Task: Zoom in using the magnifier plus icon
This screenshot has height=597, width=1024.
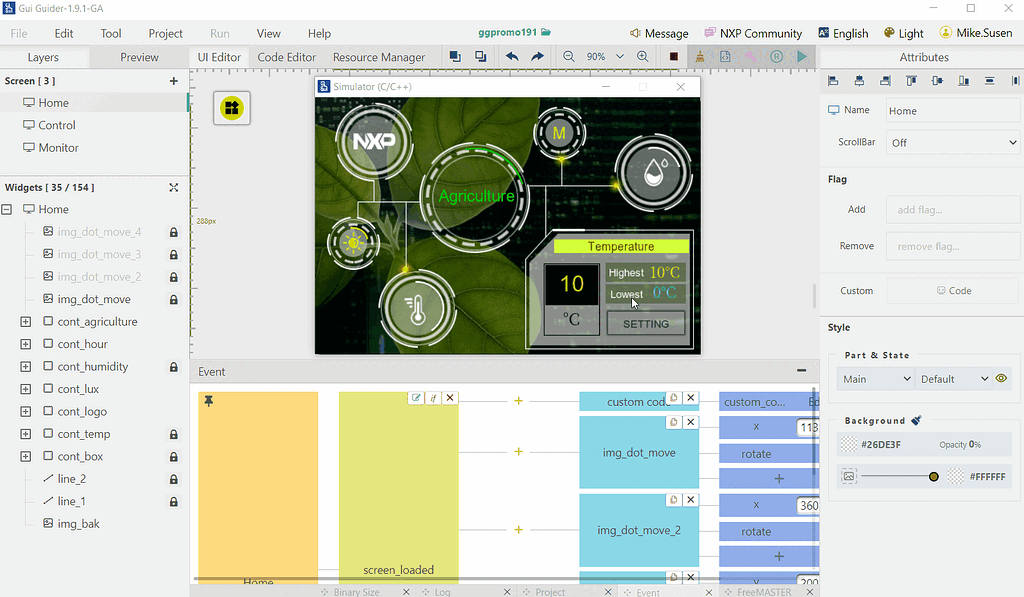Action: 642,57
